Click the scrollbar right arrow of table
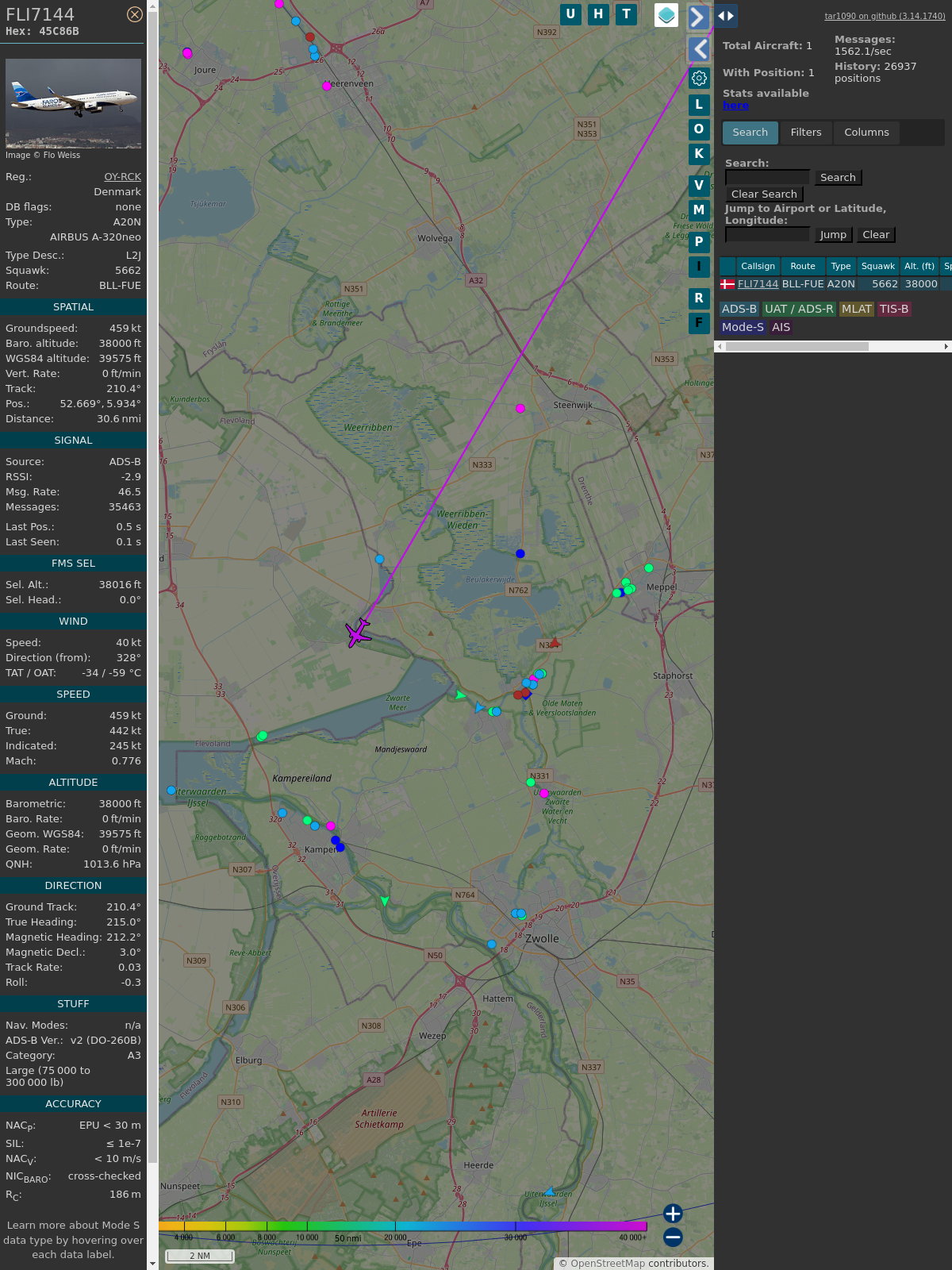952x1270 pixels. pos(946,346)
